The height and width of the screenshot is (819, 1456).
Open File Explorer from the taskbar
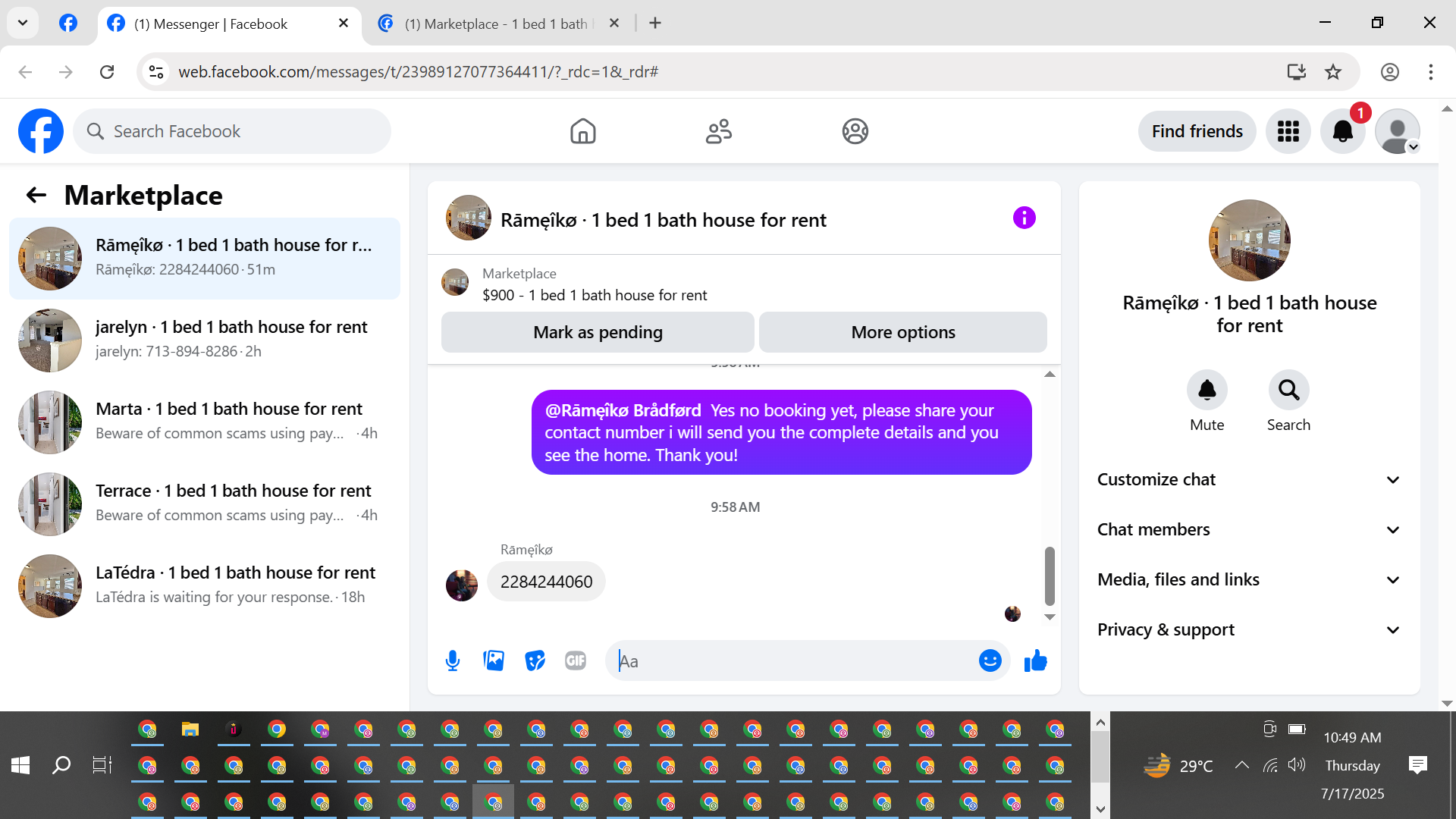[x=190, y=730]
